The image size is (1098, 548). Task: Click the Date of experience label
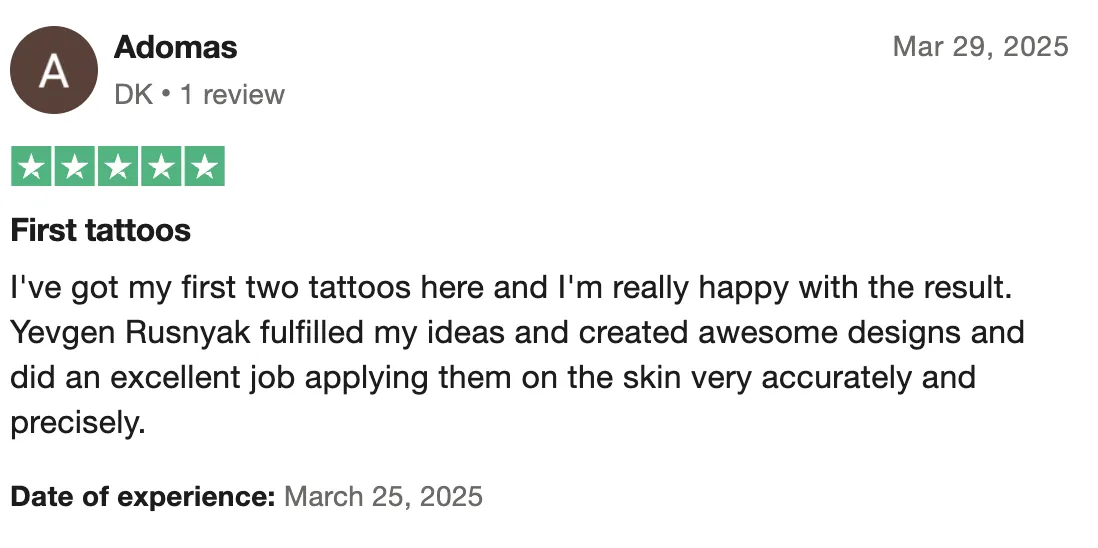[143, 496]
